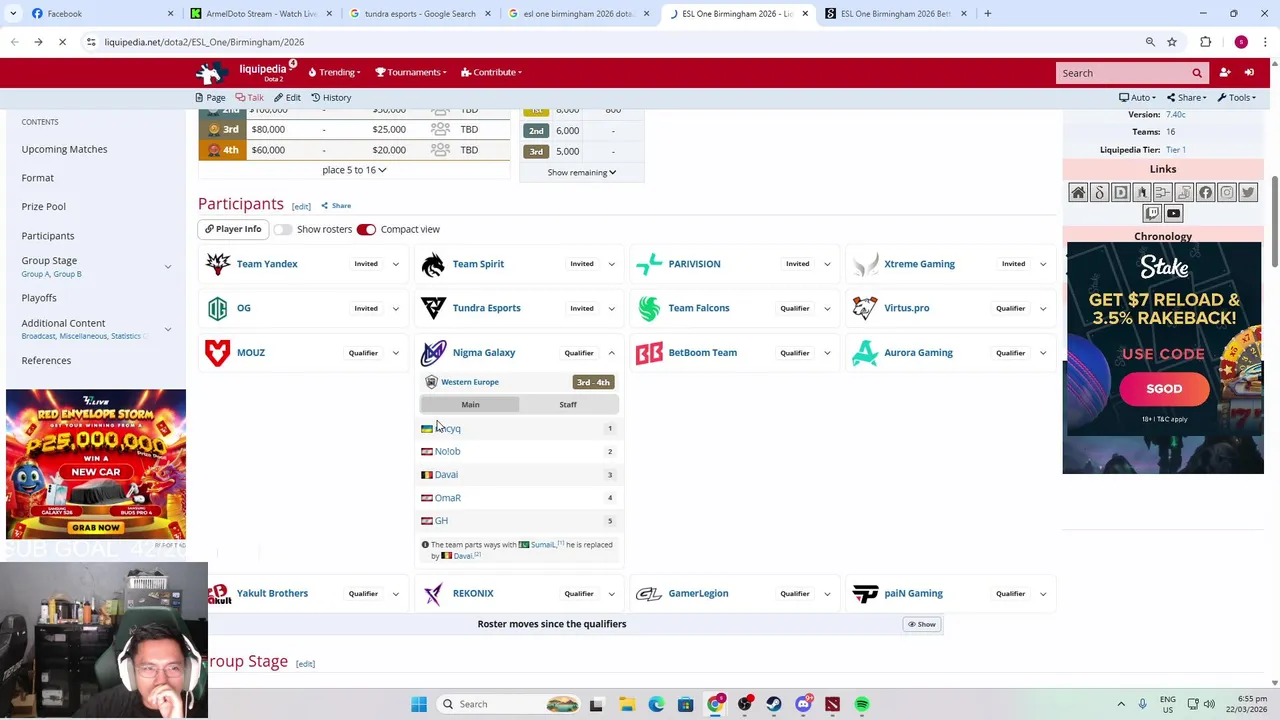Click the log in icon in header
The width and height of the screenshot is (1280, 720).
coord(1249,72)
